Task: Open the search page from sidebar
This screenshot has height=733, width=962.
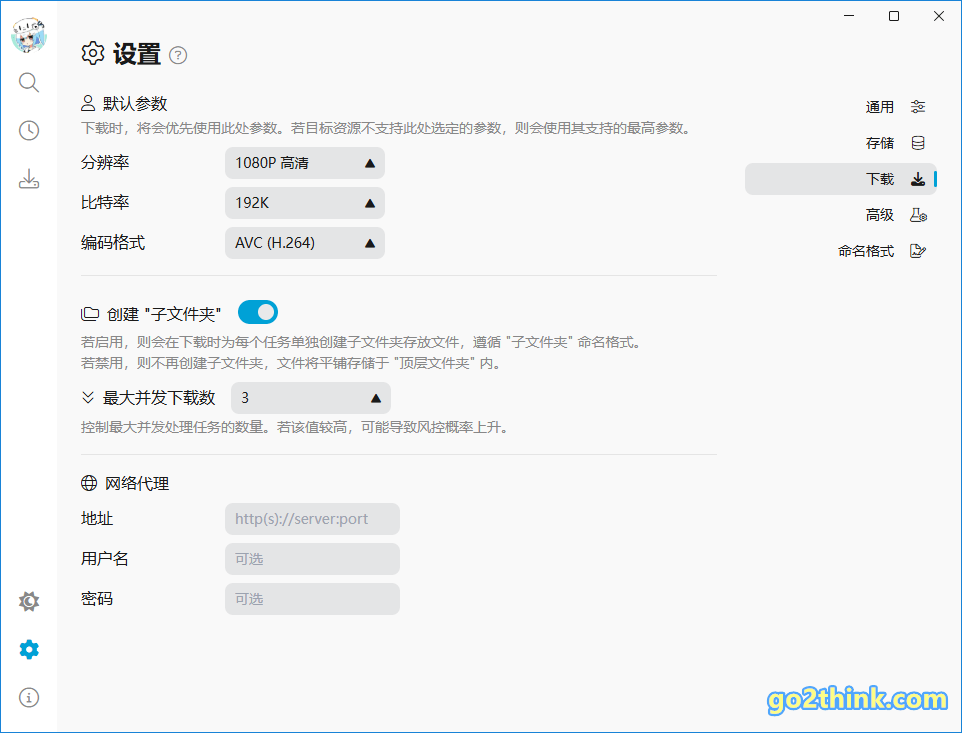Action: tap(29, 82)
